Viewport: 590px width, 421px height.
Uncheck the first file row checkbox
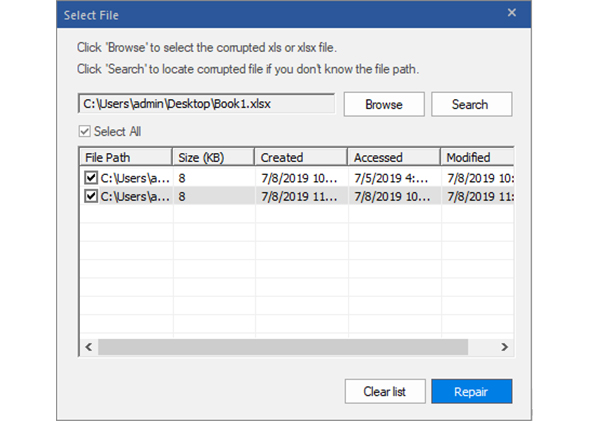(x=91, y=178)
